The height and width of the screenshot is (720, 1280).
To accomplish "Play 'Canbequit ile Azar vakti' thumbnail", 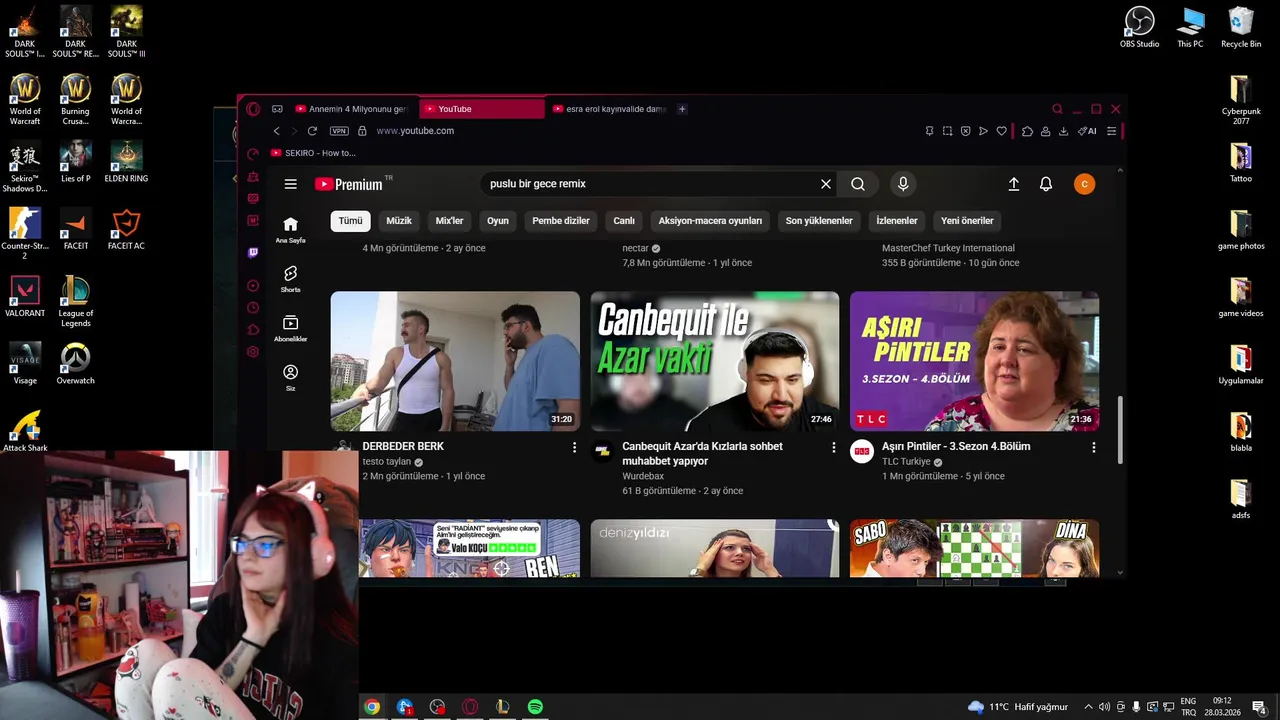I will coord(715,361).
